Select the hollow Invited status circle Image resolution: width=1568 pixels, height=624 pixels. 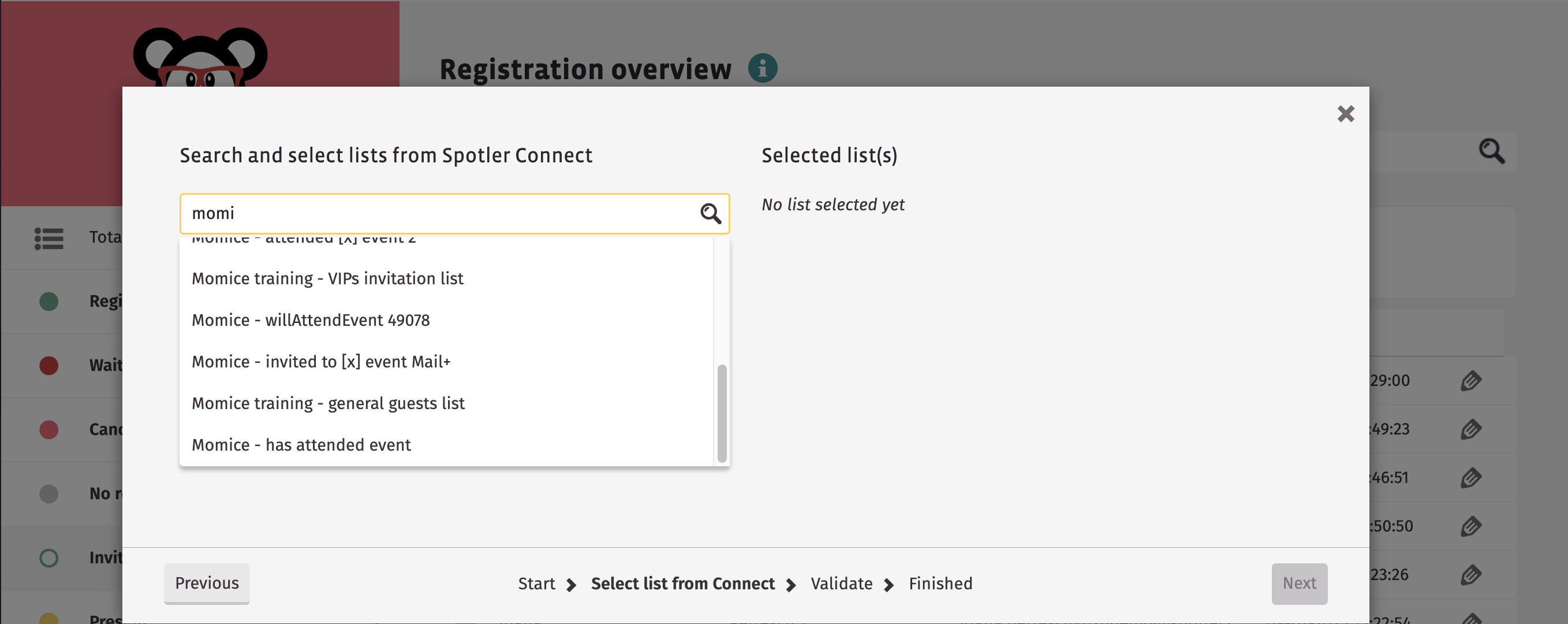point(49,558)
